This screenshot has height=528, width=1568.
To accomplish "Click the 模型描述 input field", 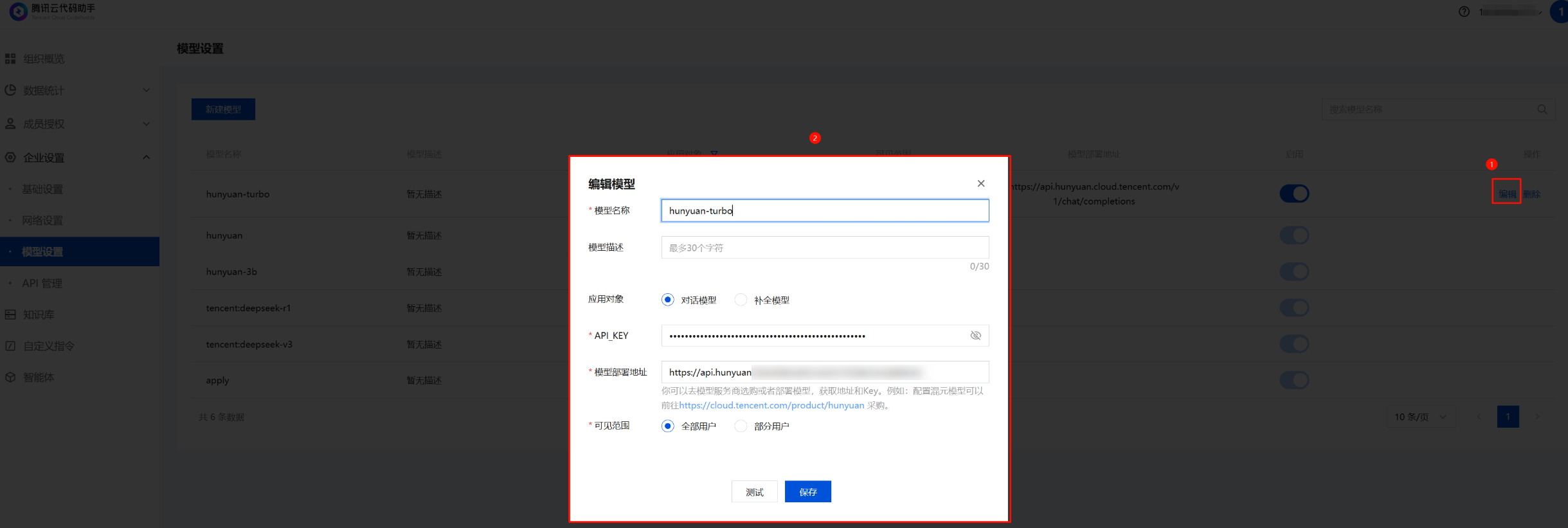I will pyautogui.click(x=825, y=248).
